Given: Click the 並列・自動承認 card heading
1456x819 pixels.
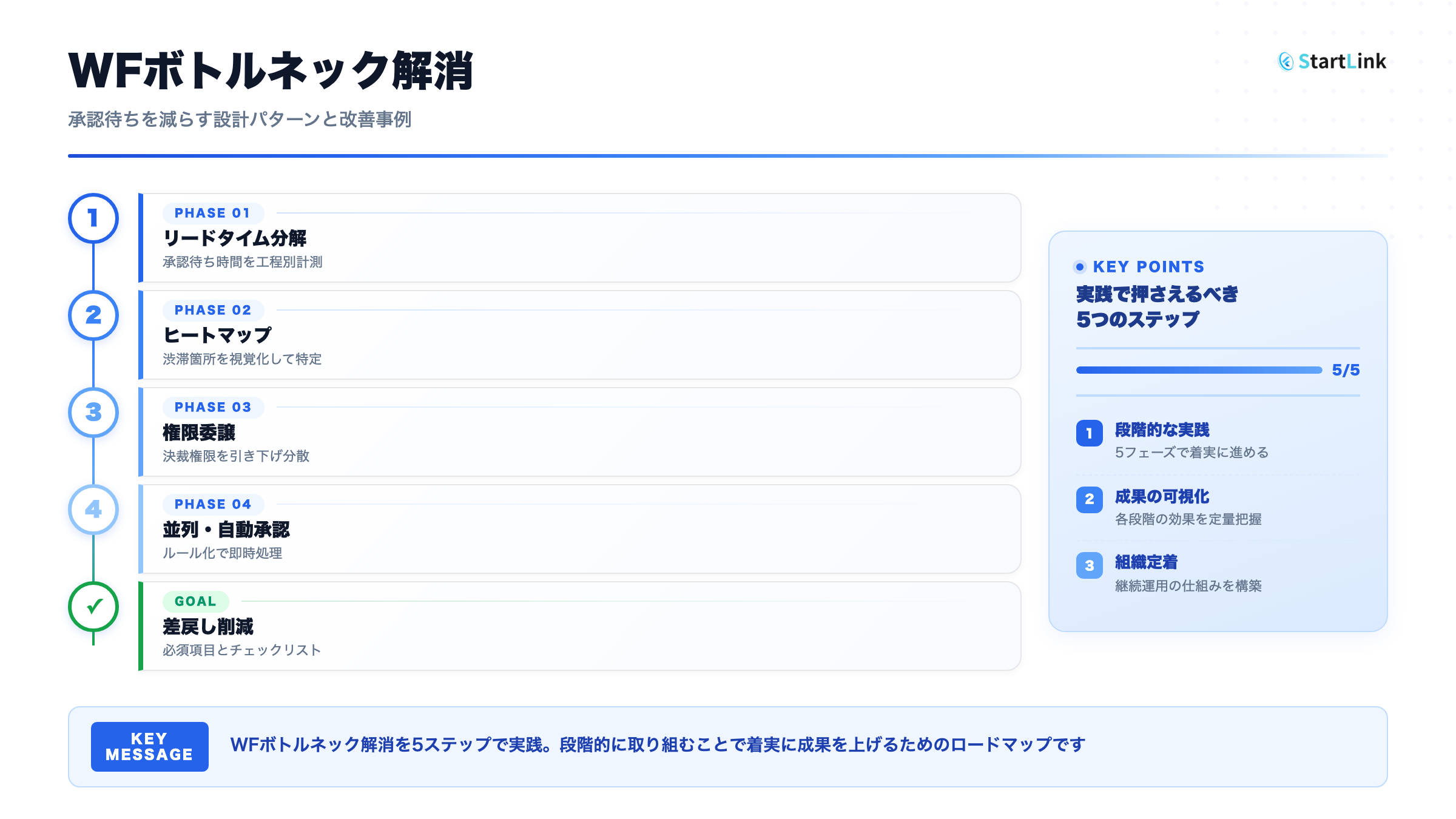Looking at the screenshot, I should click(226, 530).
